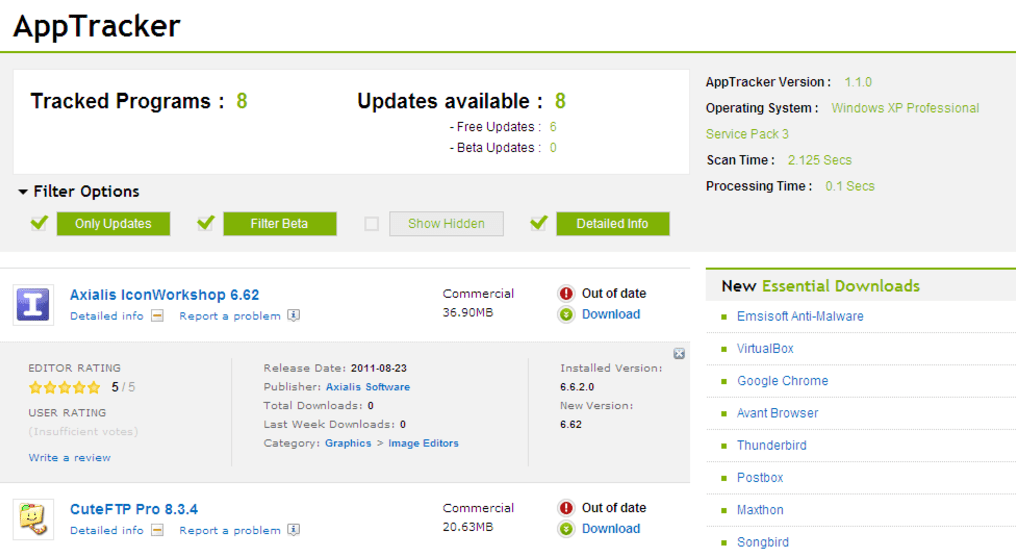Open the Image Editors category link
This screenshot has height=553, width=1016.
[423, 443]
